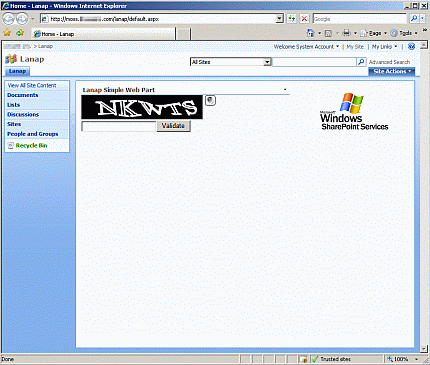The image size is (430, 365).
Task: Open the My Links dropdown menu
Action: pyautogui.click(x=384, y=47)
